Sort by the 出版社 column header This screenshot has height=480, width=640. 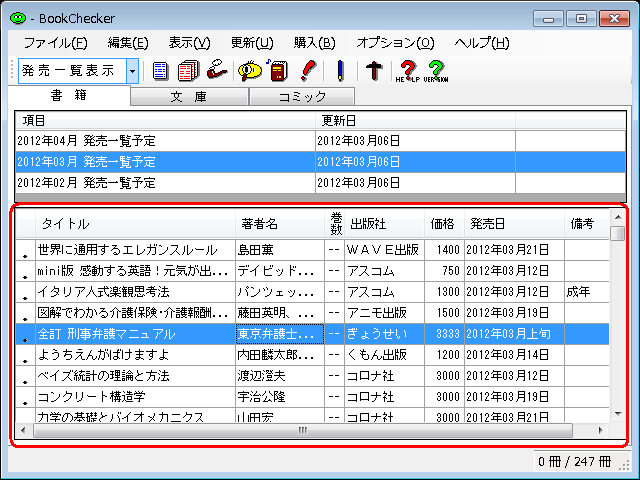pyautogui.click(x=384, y=224)
